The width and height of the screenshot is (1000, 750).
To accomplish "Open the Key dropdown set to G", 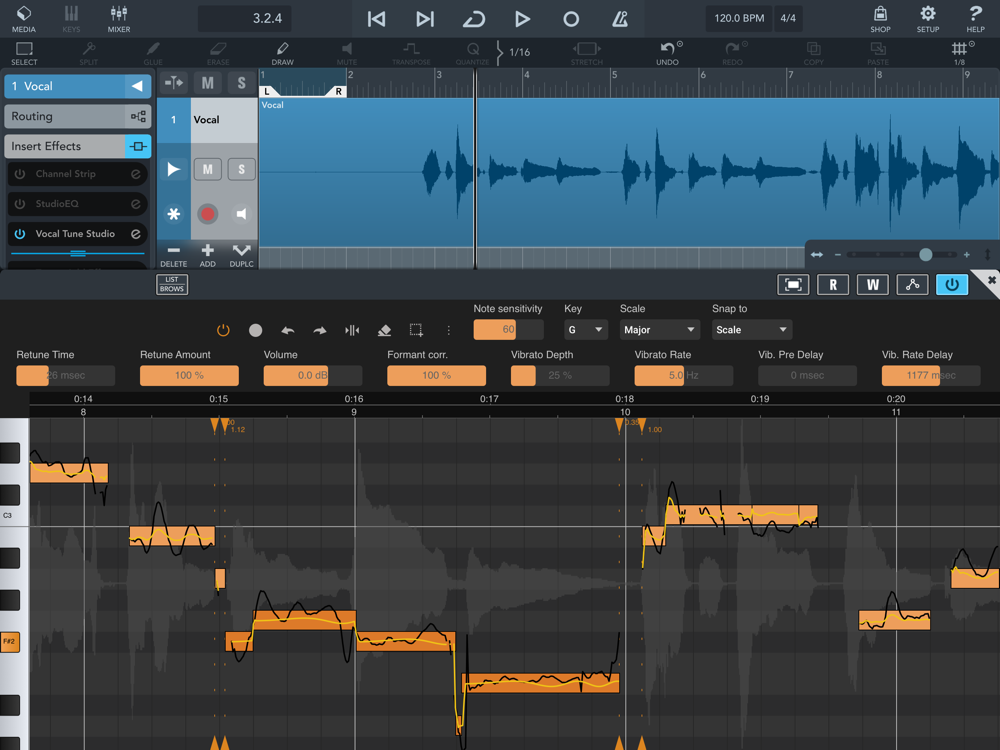I will click(585, 330).
